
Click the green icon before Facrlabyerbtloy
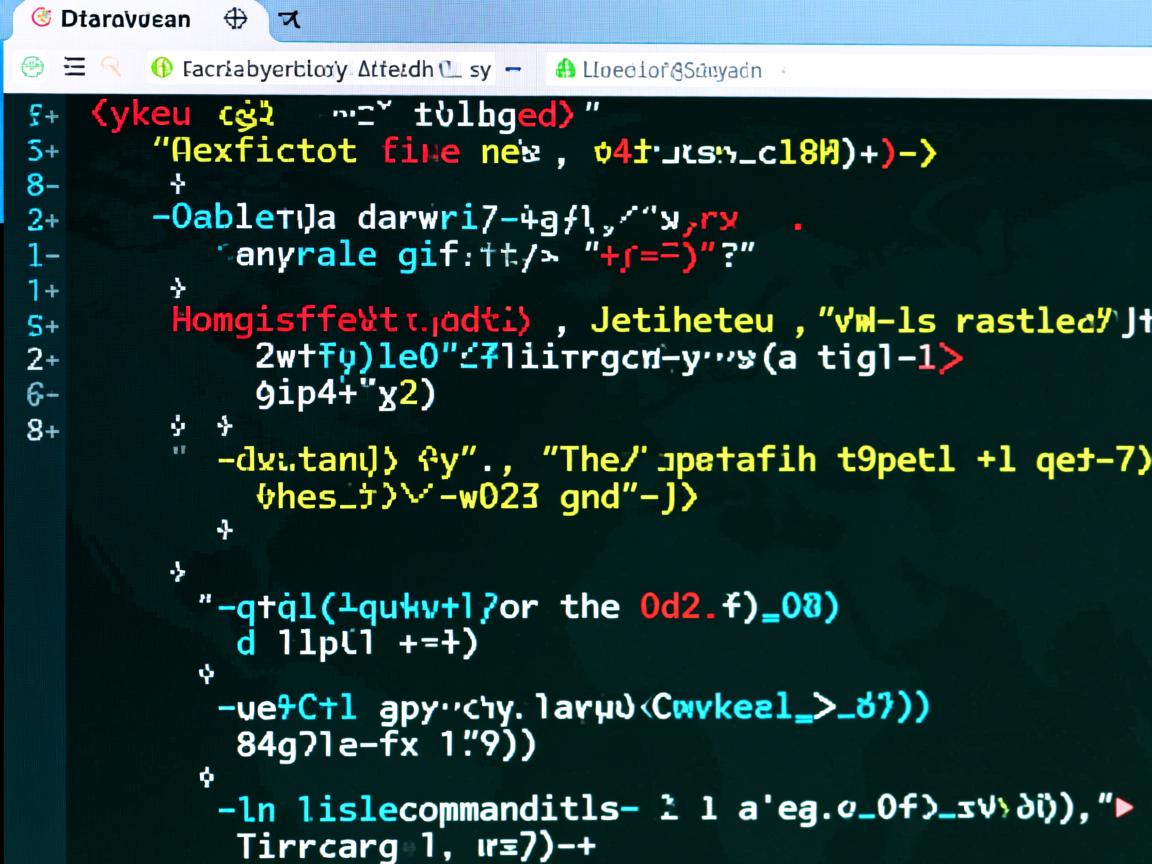pyautogui.click(x=161, y=68)
